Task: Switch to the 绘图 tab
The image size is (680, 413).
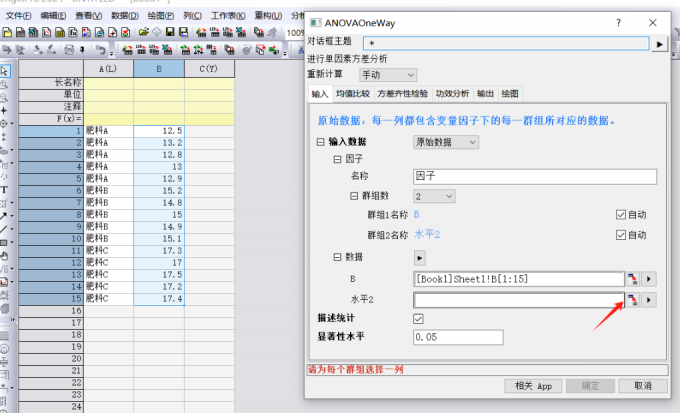Action: 510,94
